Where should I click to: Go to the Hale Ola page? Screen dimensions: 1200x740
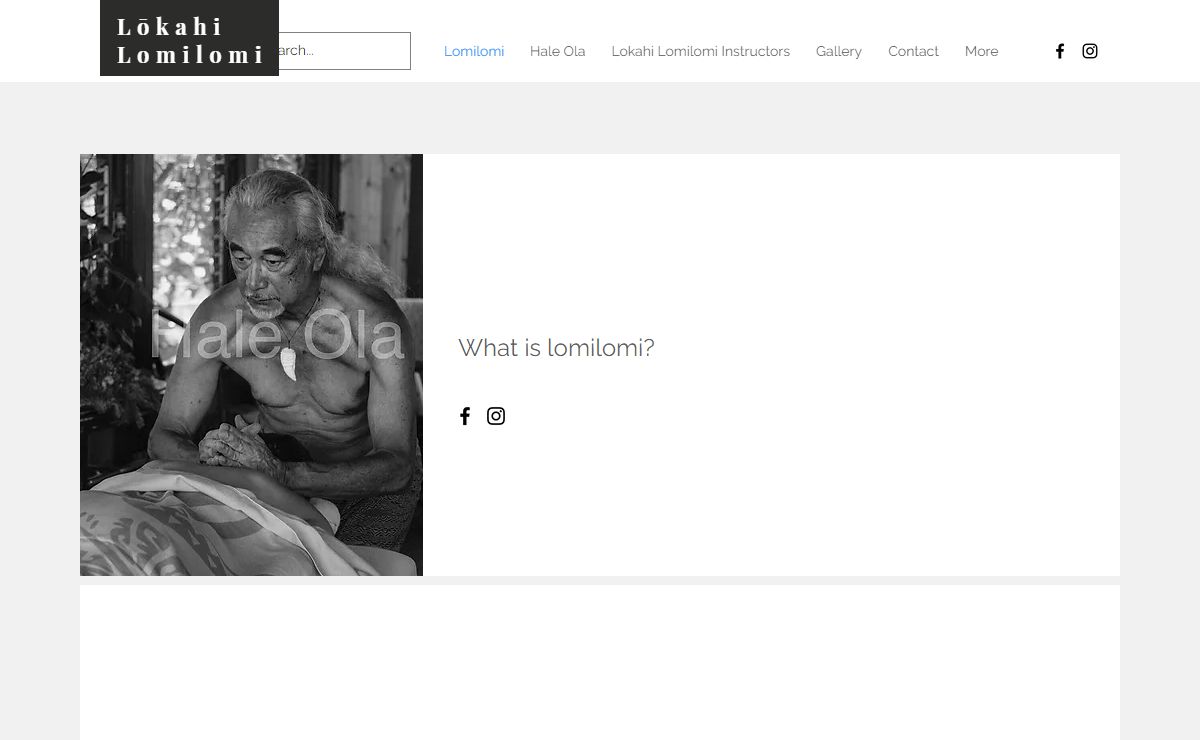[x=558, y=51]
